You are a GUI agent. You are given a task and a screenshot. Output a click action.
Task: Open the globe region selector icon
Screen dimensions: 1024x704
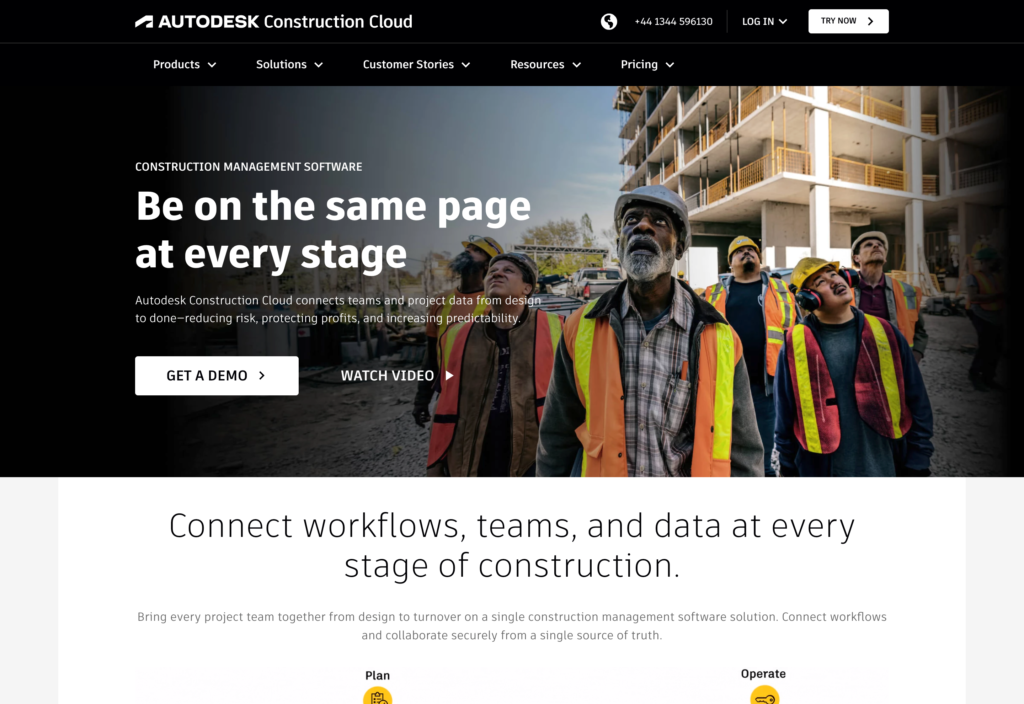(x=609, y=22)
